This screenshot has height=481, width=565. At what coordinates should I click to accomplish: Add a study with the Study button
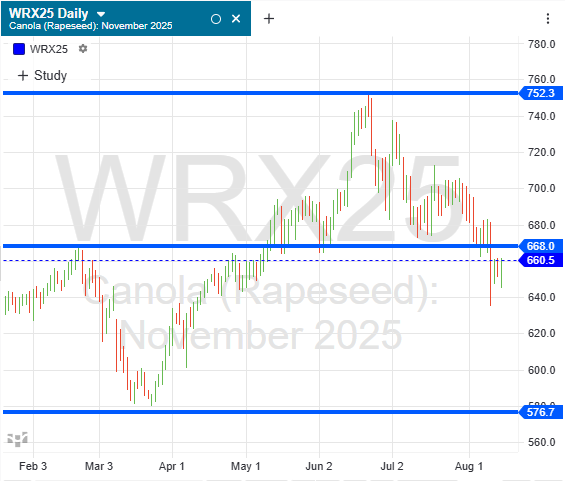click(x=43, y=75)
